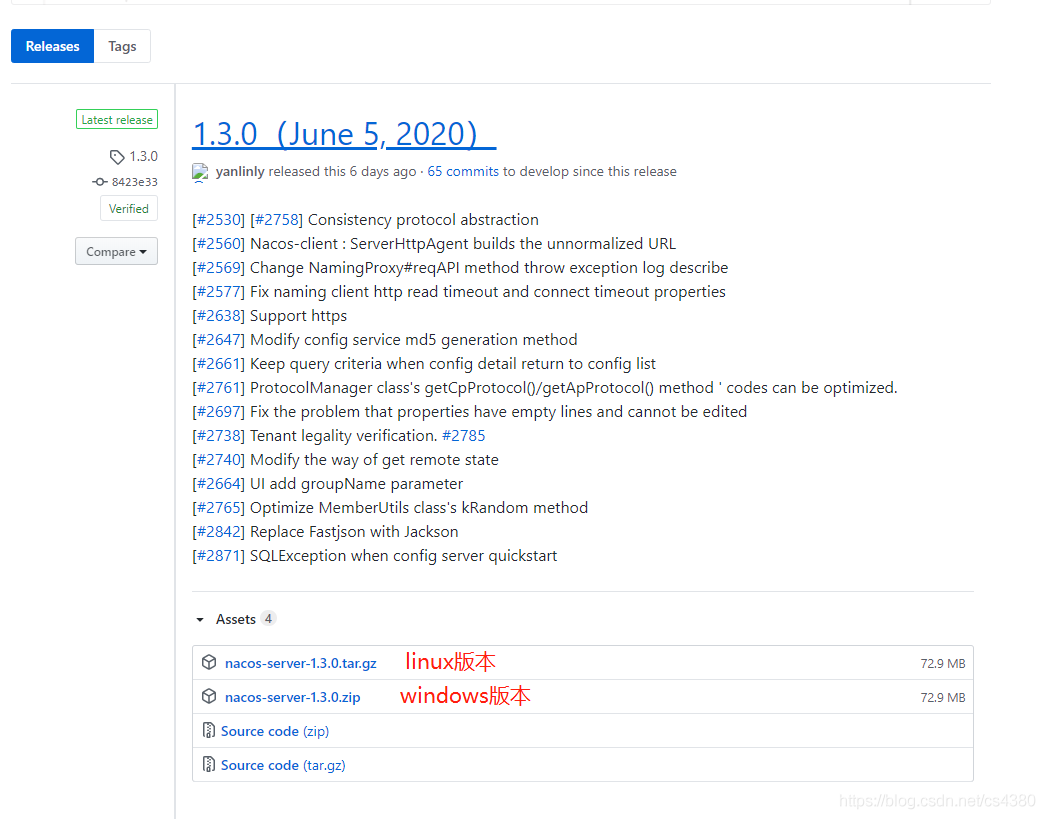Viewport: 1045px width, 819px height.
Task: Open issue #2530
Action: [x=219, y=220]
